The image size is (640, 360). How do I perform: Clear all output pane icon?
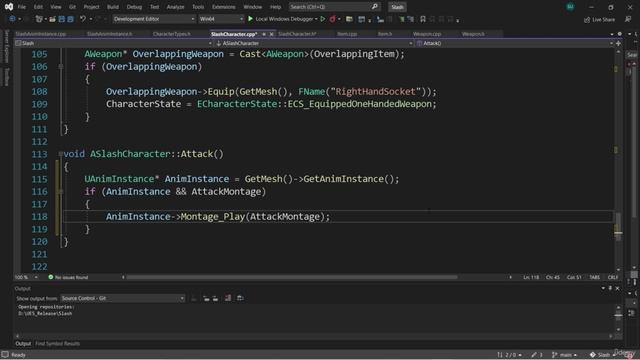pos(228,298)
